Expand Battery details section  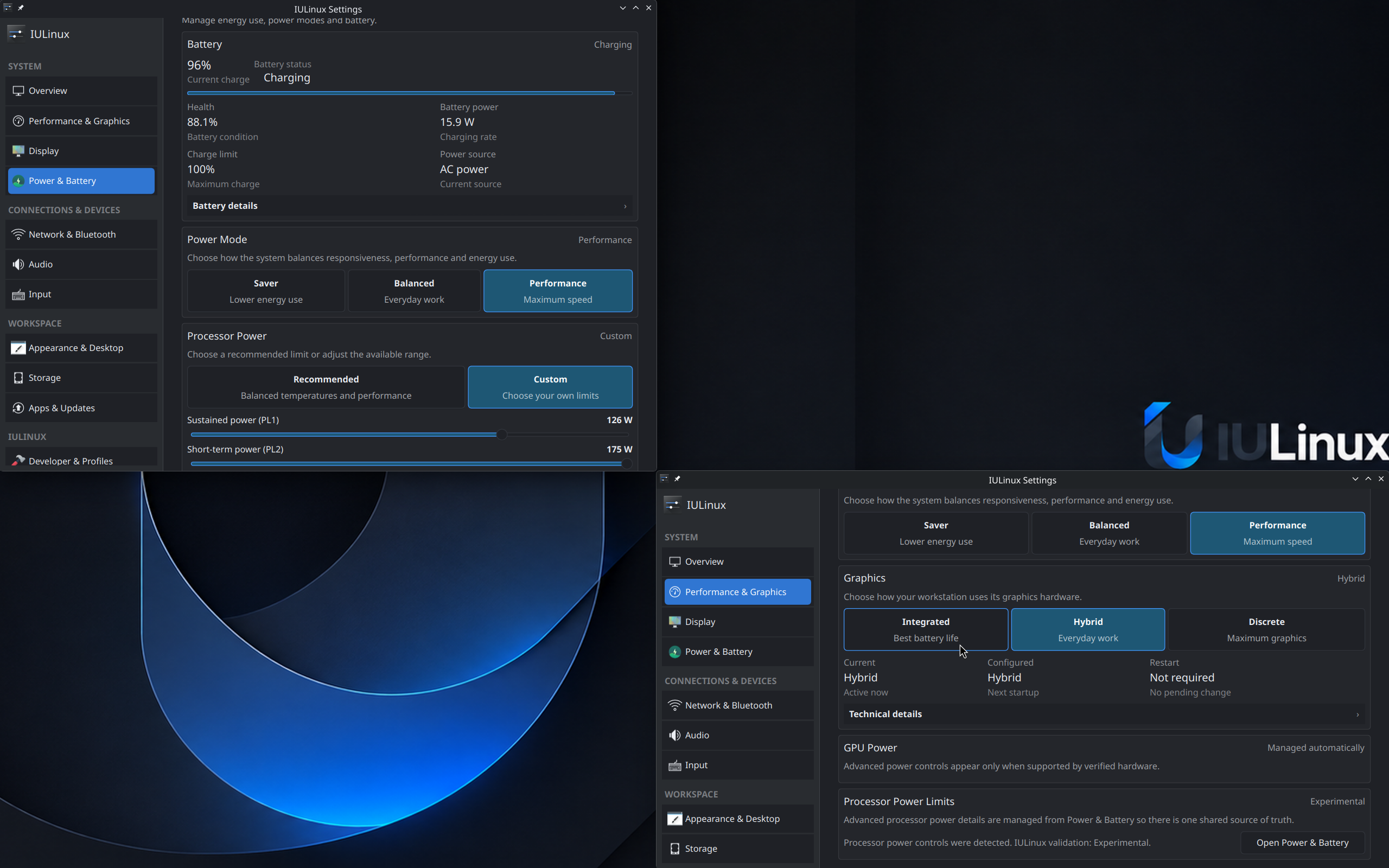coord(410,206)
